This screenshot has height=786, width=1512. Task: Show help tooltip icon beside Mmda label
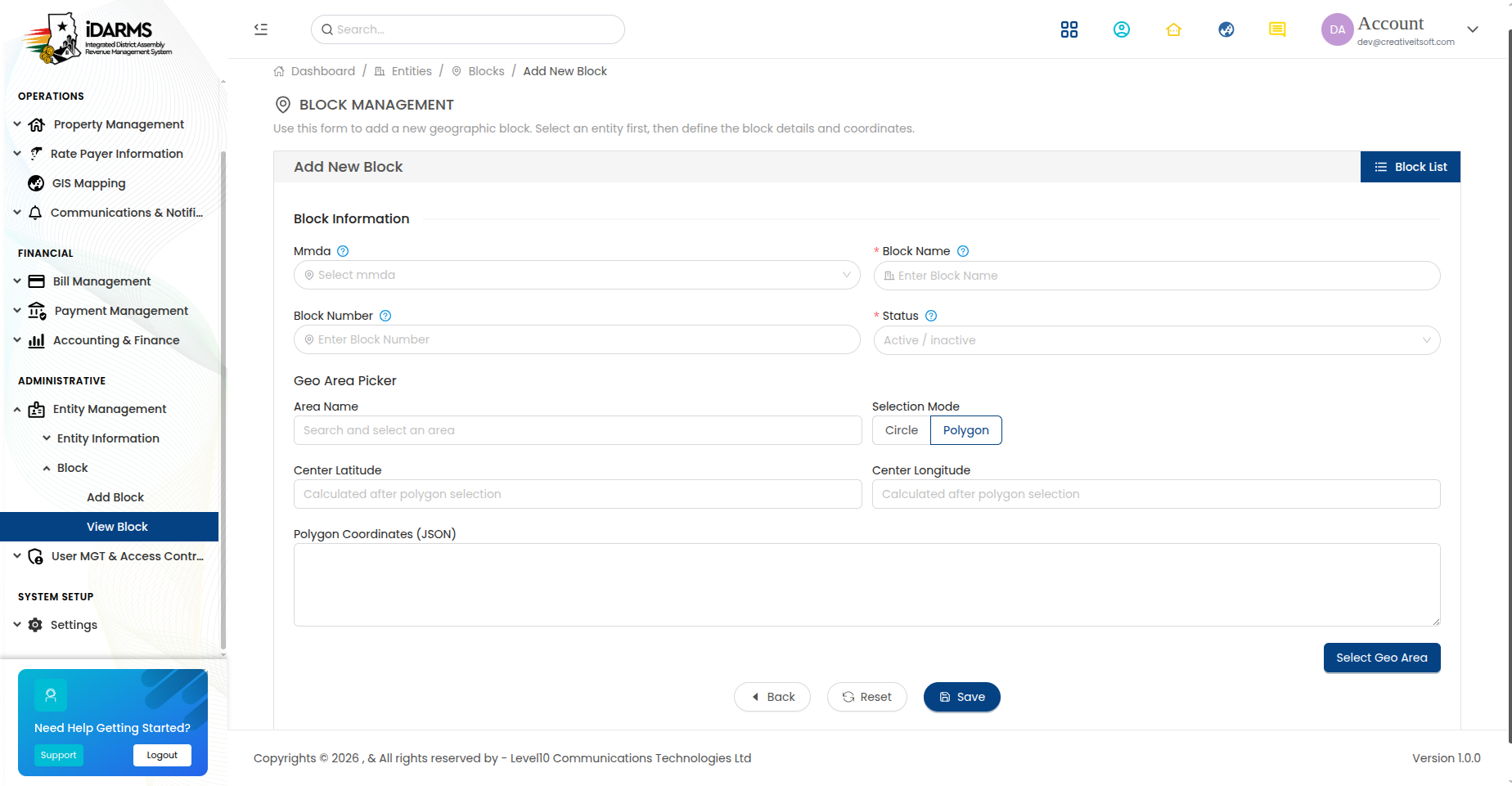(343, 251)
